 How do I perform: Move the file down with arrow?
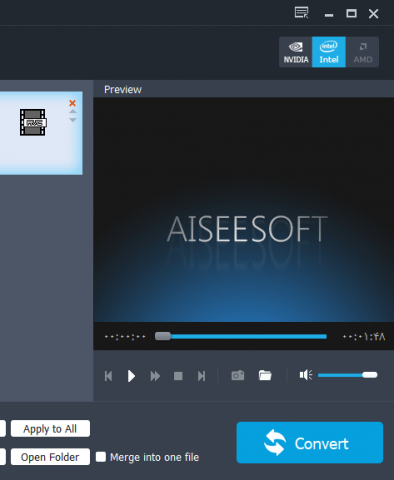coord(73,120)
